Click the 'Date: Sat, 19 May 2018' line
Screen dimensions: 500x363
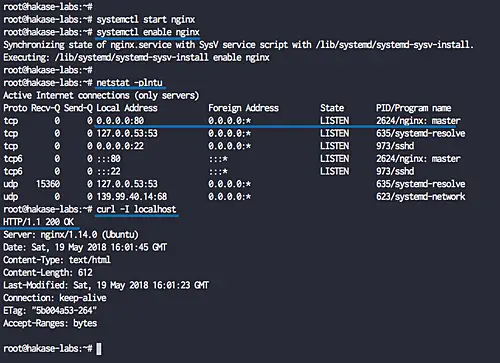[85, 247]
